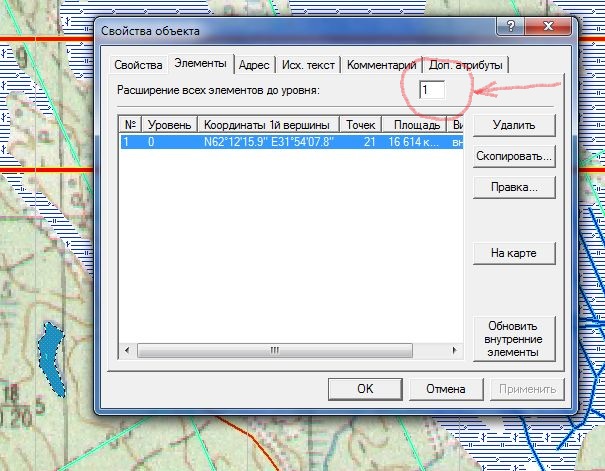
Task: Confirm the dialog with OK
Action: (366, 389)
